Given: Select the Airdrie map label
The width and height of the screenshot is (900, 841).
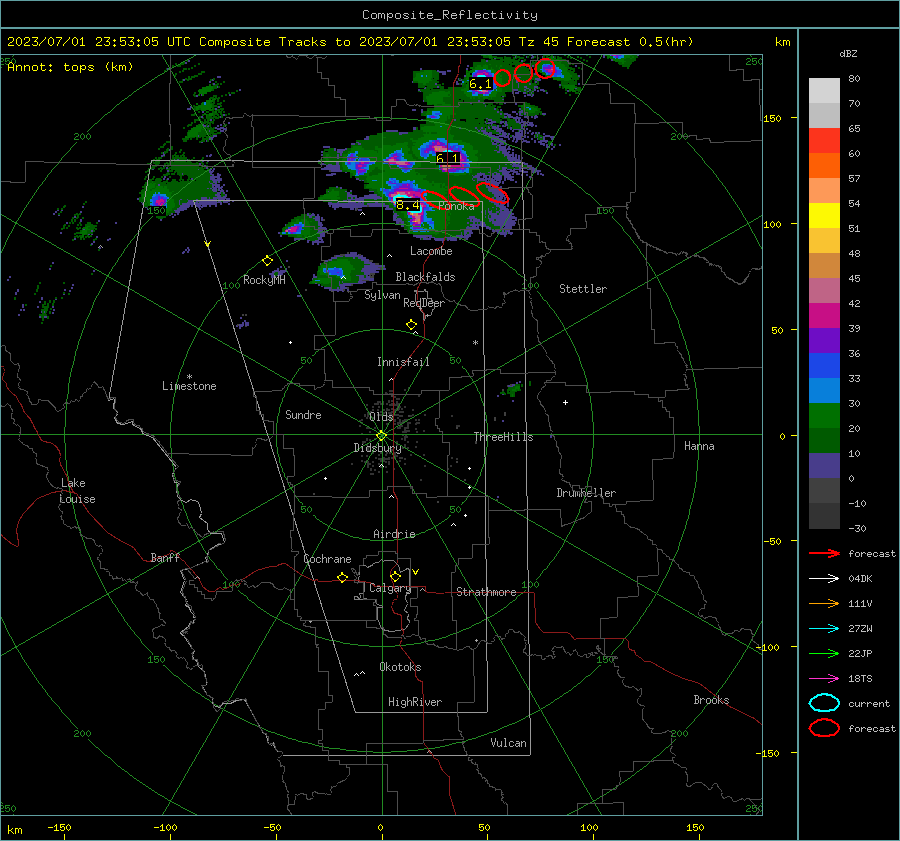Looking at the screenshot, I should [394, 534].
